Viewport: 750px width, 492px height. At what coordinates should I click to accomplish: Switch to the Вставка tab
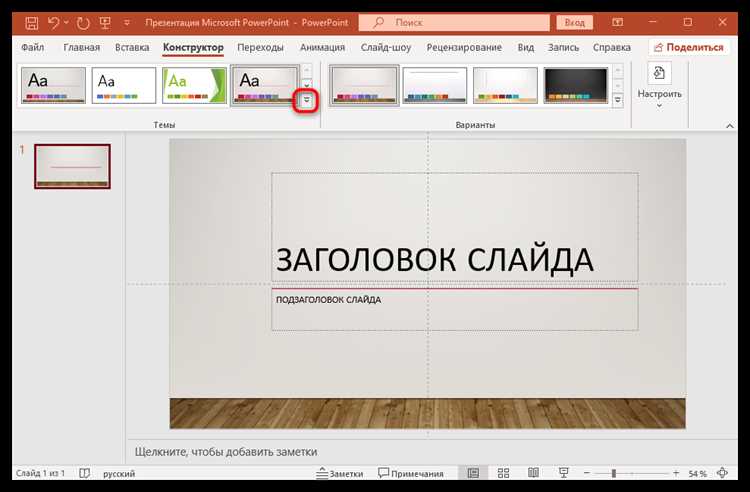(x=132, y=47)
